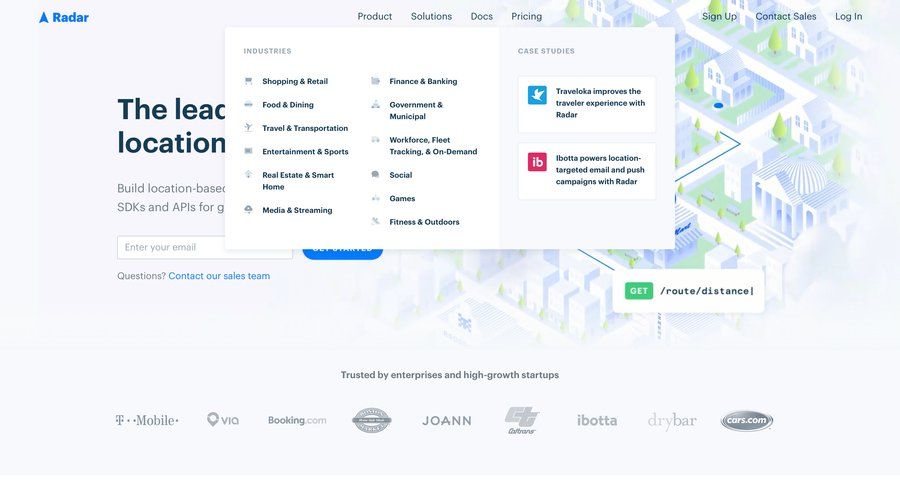Viewport: 900px width, 484px height.
Task: Open the Solutions menu
Action: (x=431, y=17)
